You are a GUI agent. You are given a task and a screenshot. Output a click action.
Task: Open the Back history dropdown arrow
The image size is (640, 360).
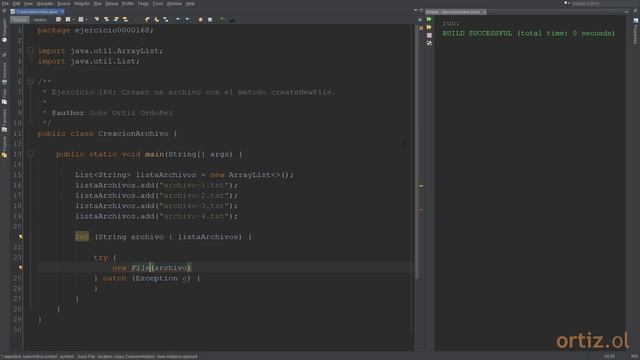[x=73, y=20]
